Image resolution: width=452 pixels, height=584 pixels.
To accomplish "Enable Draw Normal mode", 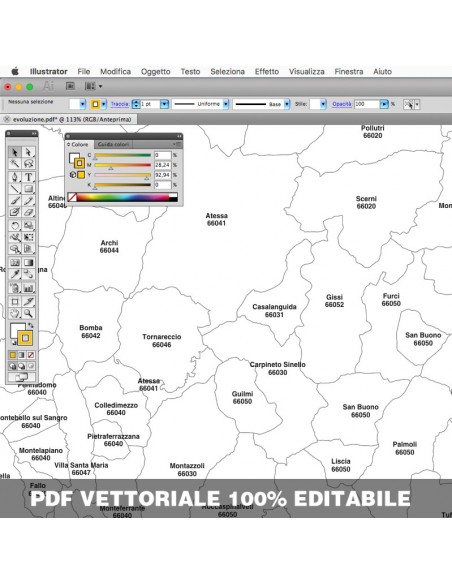I will 13,366.
